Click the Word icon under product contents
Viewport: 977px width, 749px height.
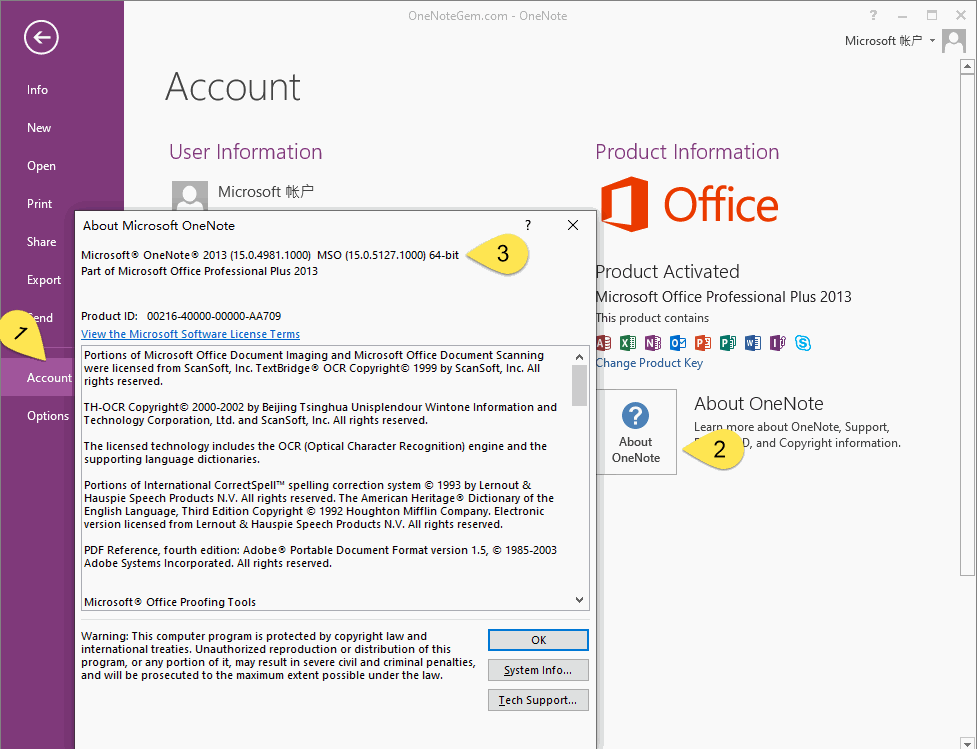(753, 343)
